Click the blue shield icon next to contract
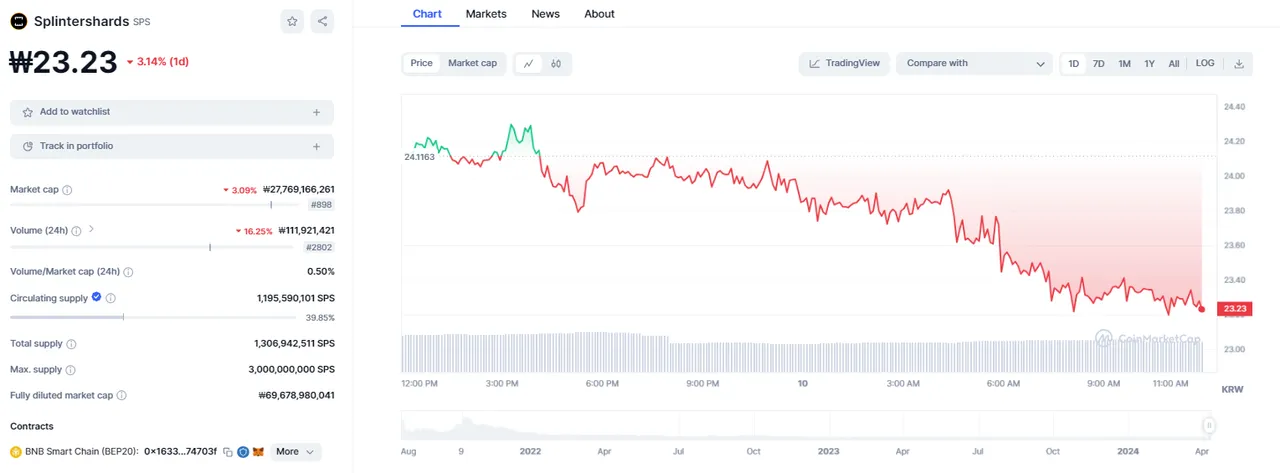Image resolution: width=1280 pixels, height=473 pixels. pyautogui.click(x=243, y=452)
